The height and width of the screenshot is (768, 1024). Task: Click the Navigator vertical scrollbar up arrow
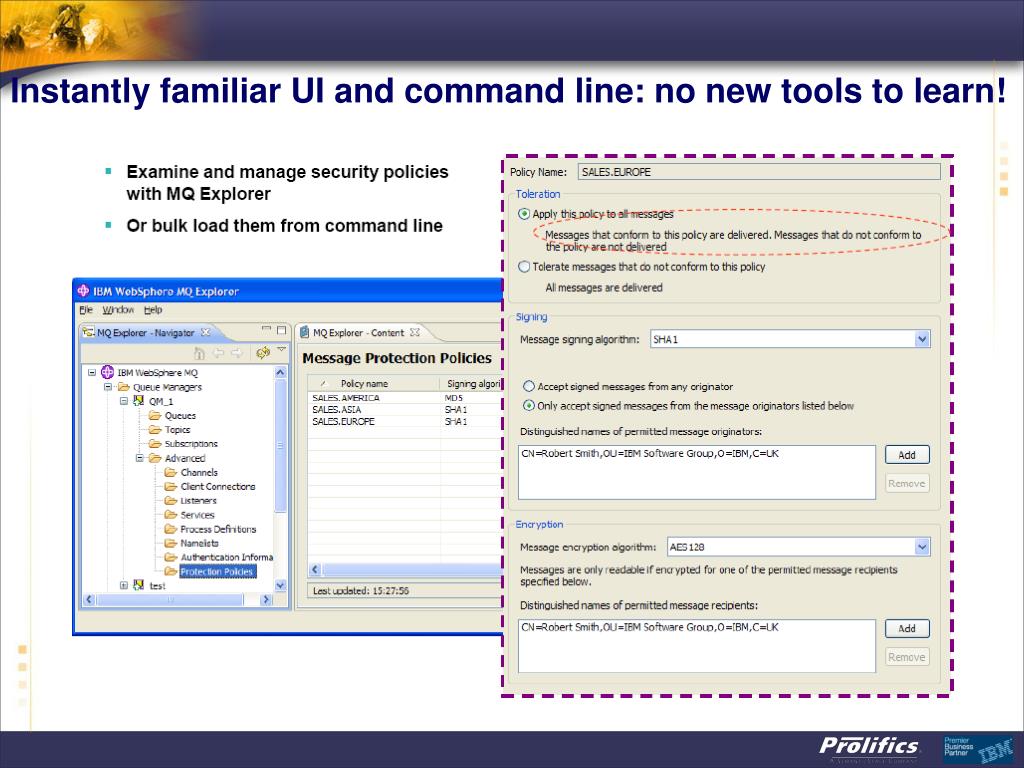280,372
